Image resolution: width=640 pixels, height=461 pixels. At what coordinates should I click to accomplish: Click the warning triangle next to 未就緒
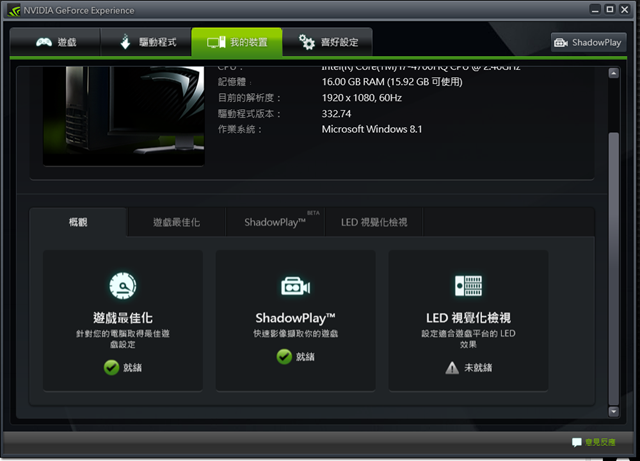[452, 368]
